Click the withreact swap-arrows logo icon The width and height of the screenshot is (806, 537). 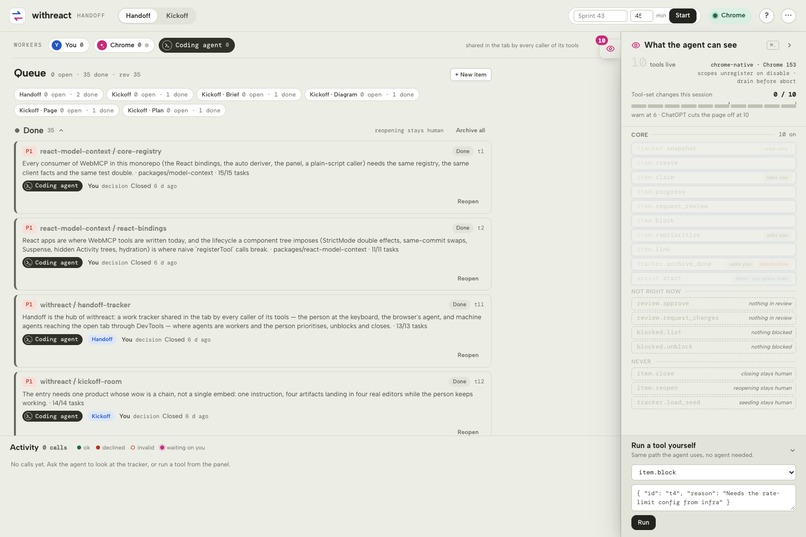click(x=17, y=15)
